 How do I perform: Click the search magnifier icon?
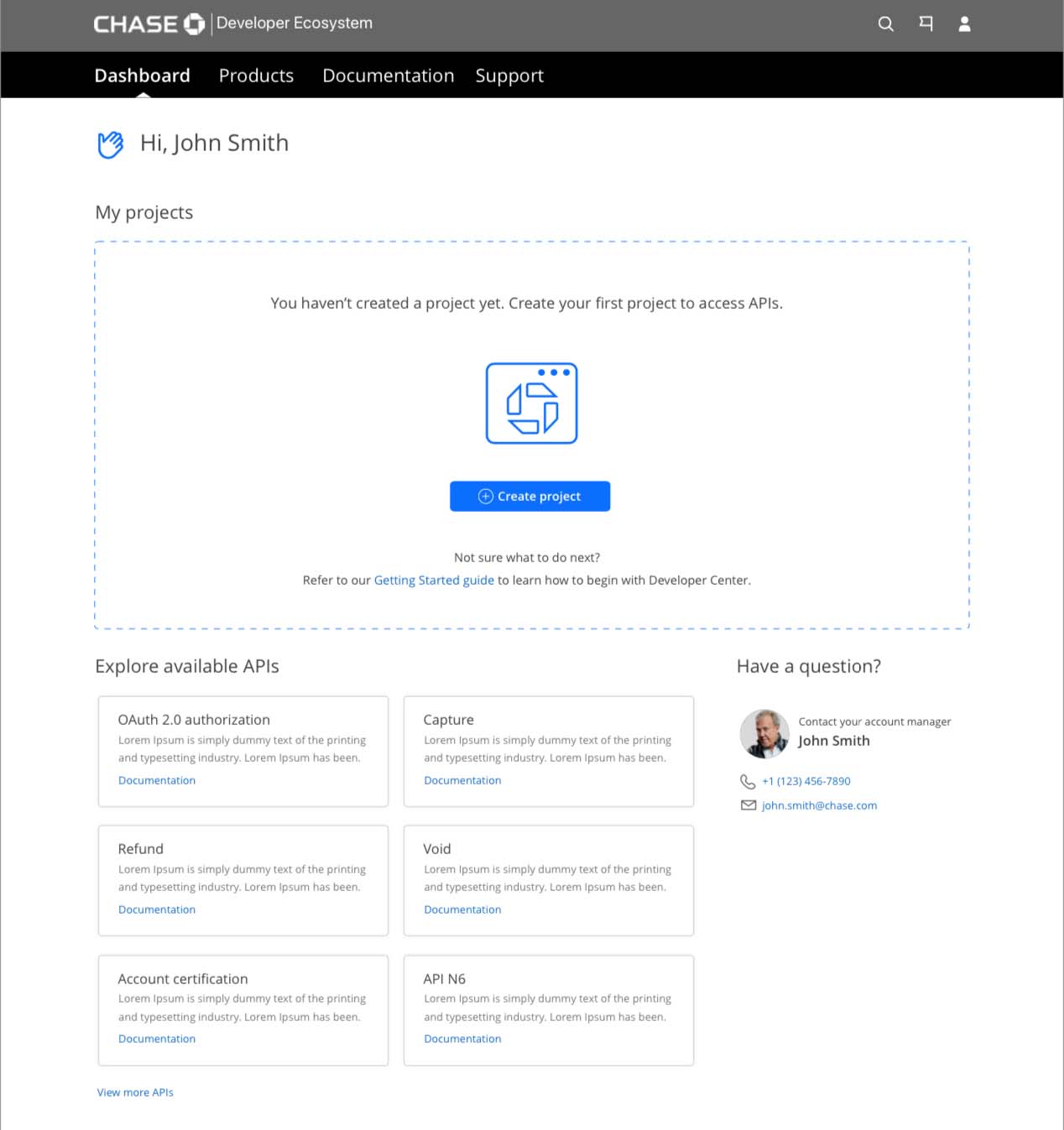click(x=885, y=24)
